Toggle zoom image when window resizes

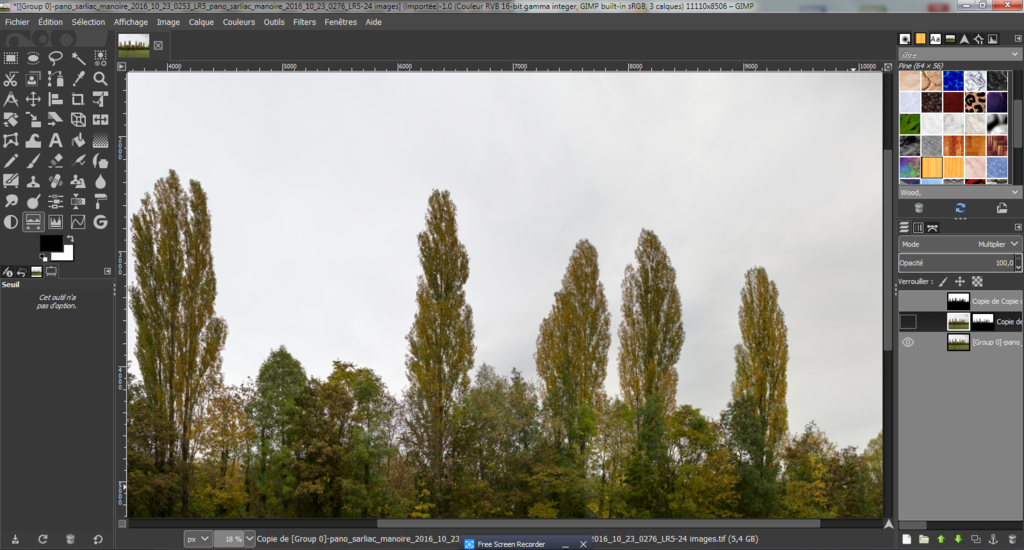click(888, 67)
